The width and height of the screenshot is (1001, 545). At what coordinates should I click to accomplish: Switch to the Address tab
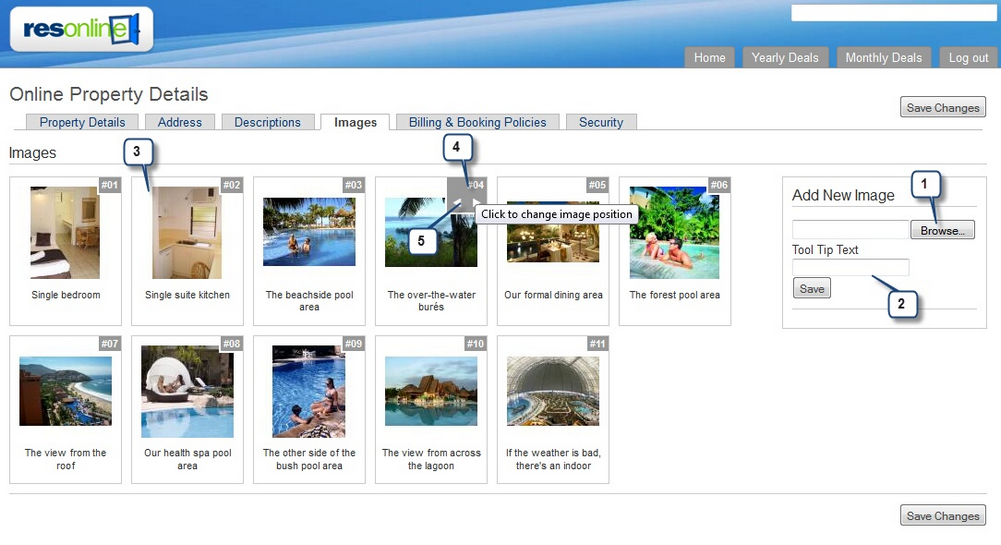(x=180, y=122)
